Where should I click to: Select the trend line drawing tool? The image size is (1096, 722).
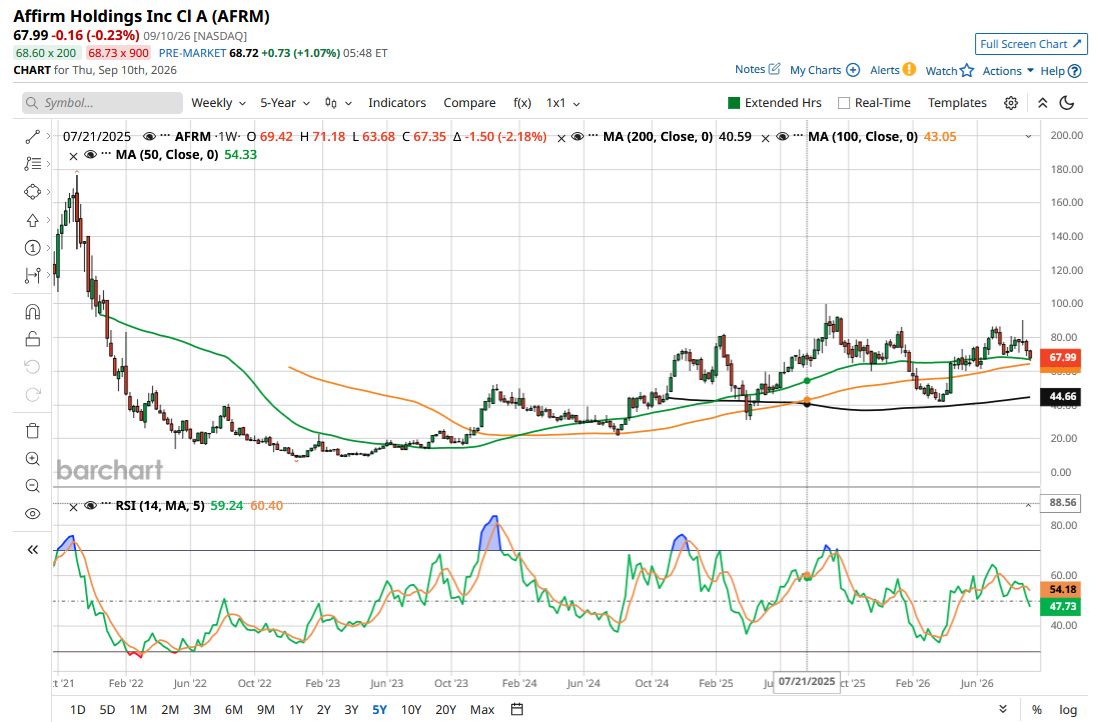pos(32,137)
